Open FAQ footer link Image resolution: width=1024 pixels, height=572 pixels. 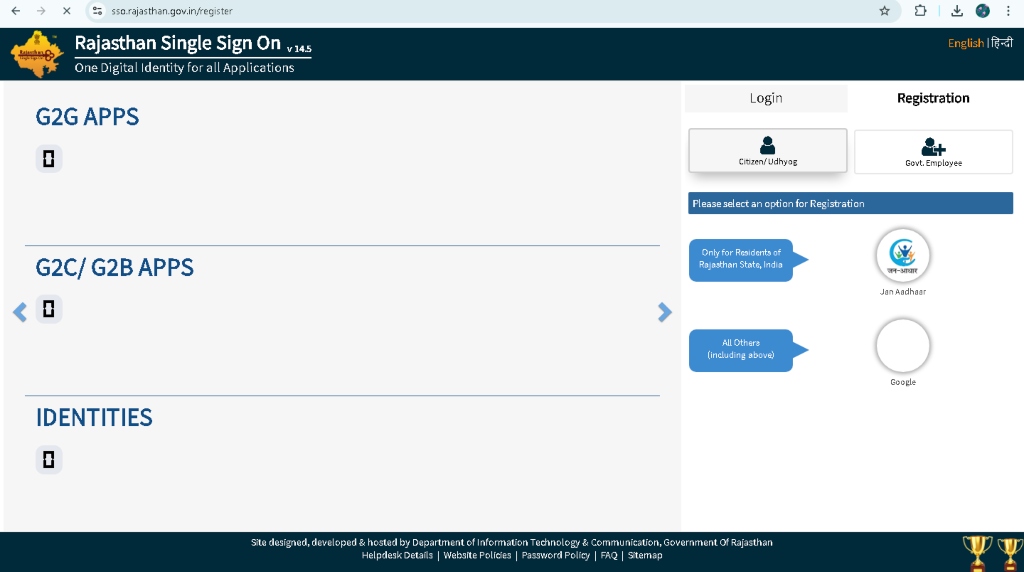(x=609, y=555)
